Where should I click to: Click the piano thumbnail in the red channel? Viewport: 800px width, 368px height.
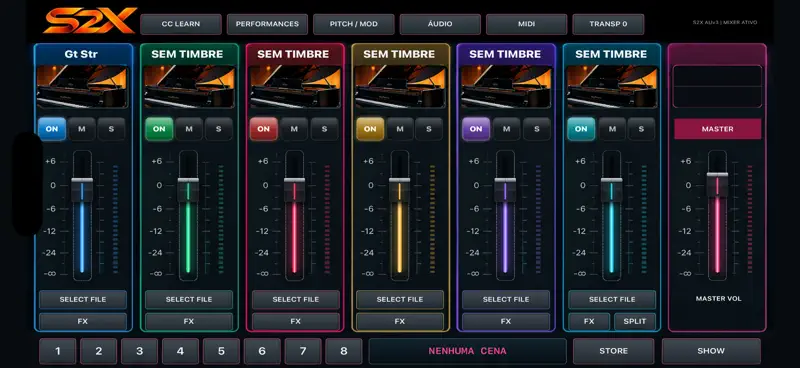point(295,86)
